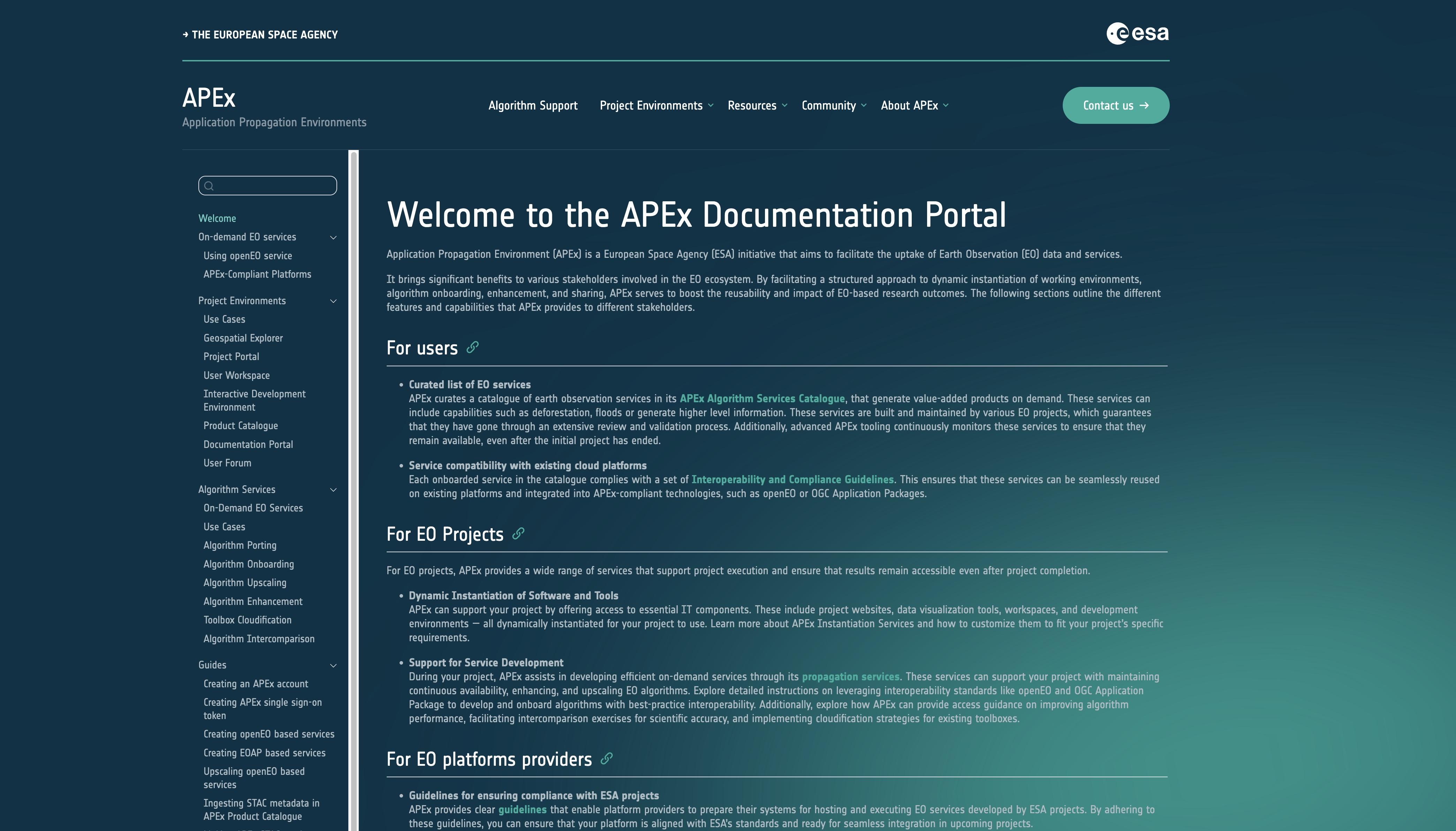The height and width of the screenshot is (831, 1456).
Task: Collapse the Algorithm Services sidebar section
Action: 334,490
